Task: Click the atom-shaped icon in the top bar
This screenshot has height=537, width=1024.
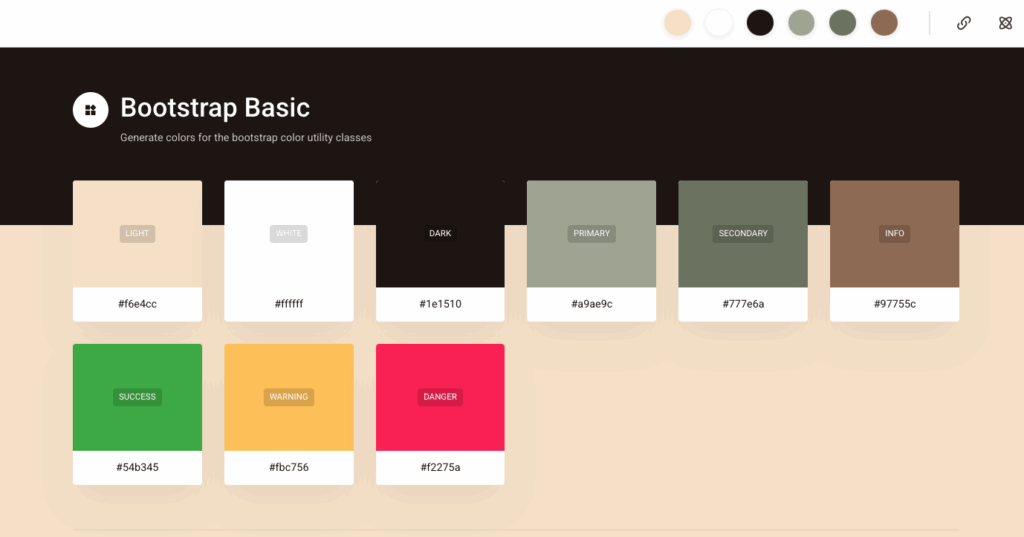Action: point(1005,24)
